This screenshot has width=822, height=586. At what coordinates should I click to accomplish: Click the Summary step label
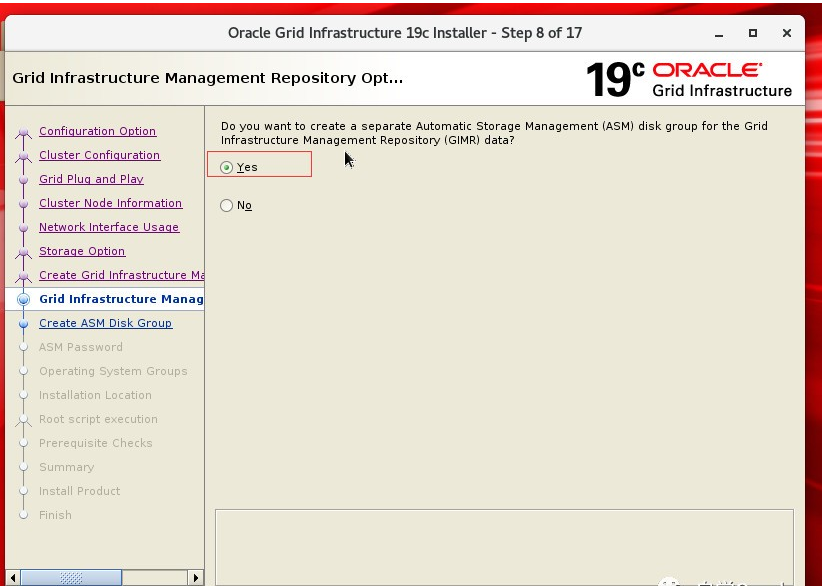[67, 467]
